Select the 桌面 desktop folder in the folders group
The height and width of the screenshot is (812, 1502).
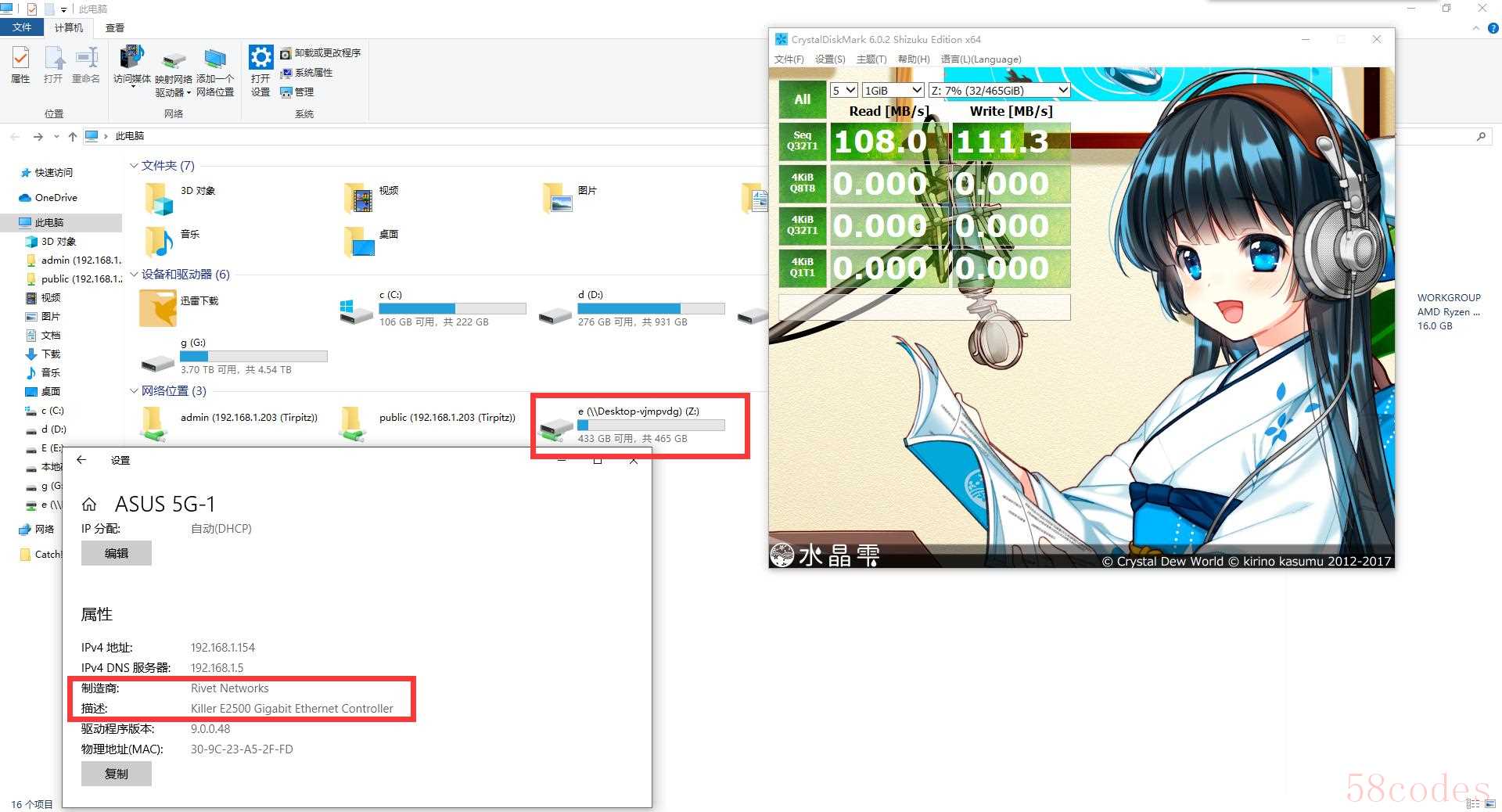[x=372, y=241]
